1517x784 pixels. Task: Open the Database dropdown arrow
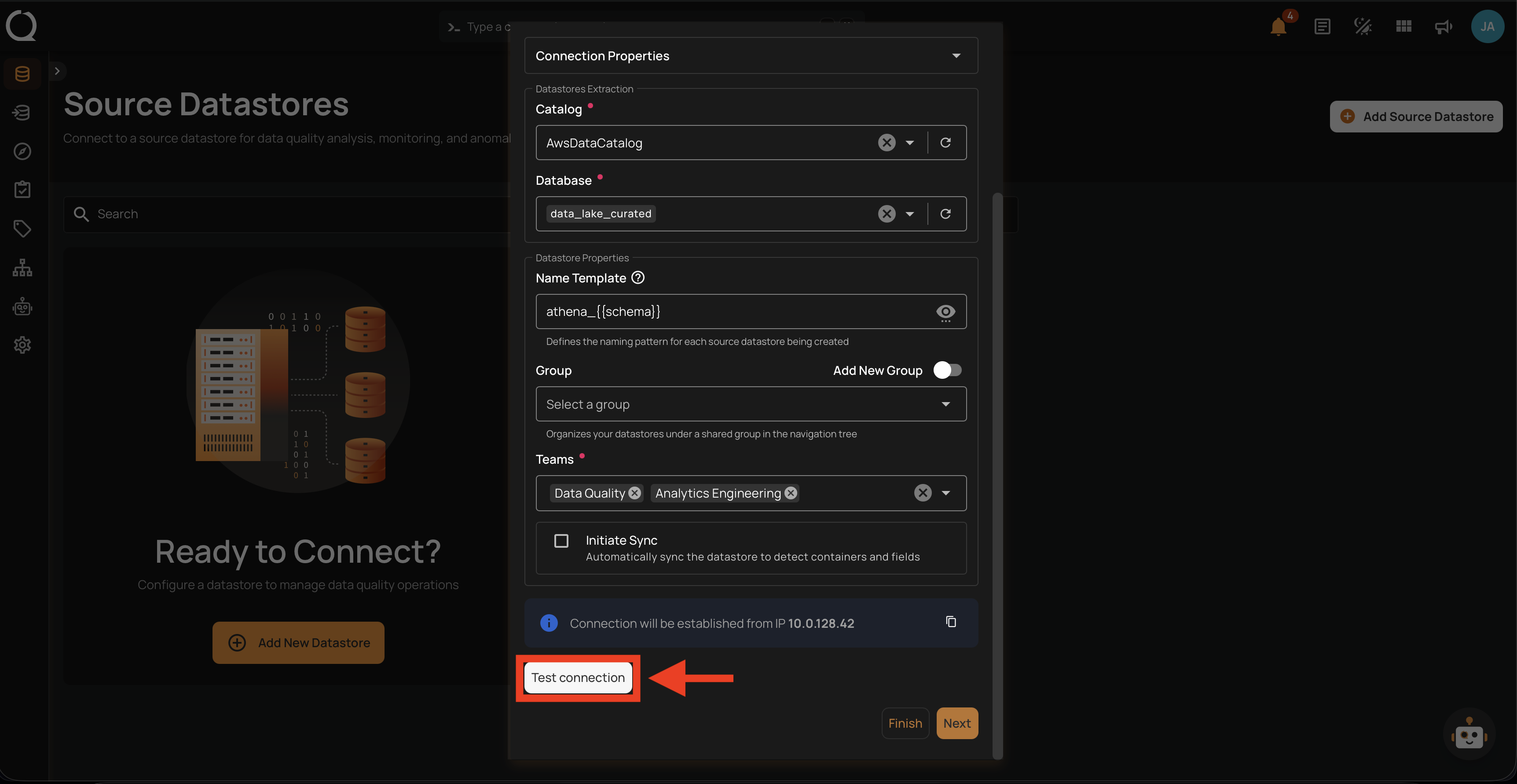point(910,214)
